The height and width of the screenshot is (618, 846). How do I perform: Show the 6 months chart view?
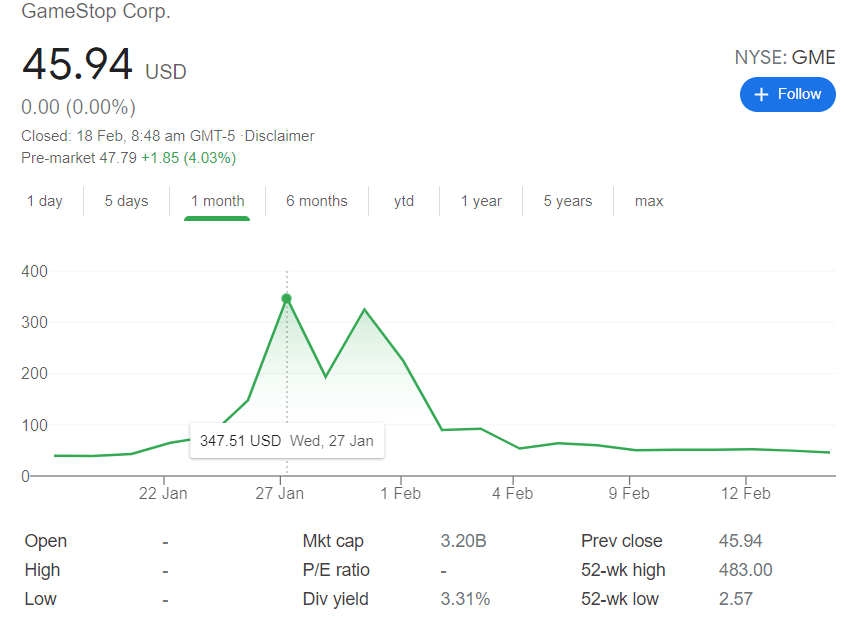[316, 201]
